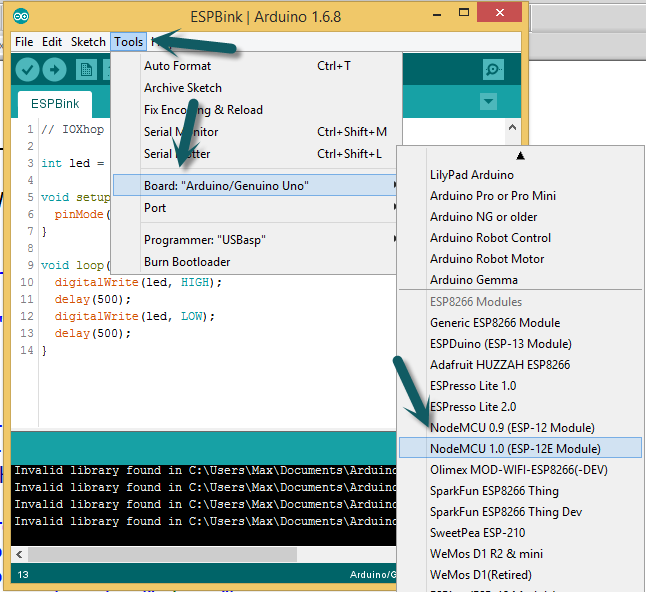Click "digitalWrite(led, LOW);" code line
This screenshot has width=646, height=592.
click(x=135, y=316)
